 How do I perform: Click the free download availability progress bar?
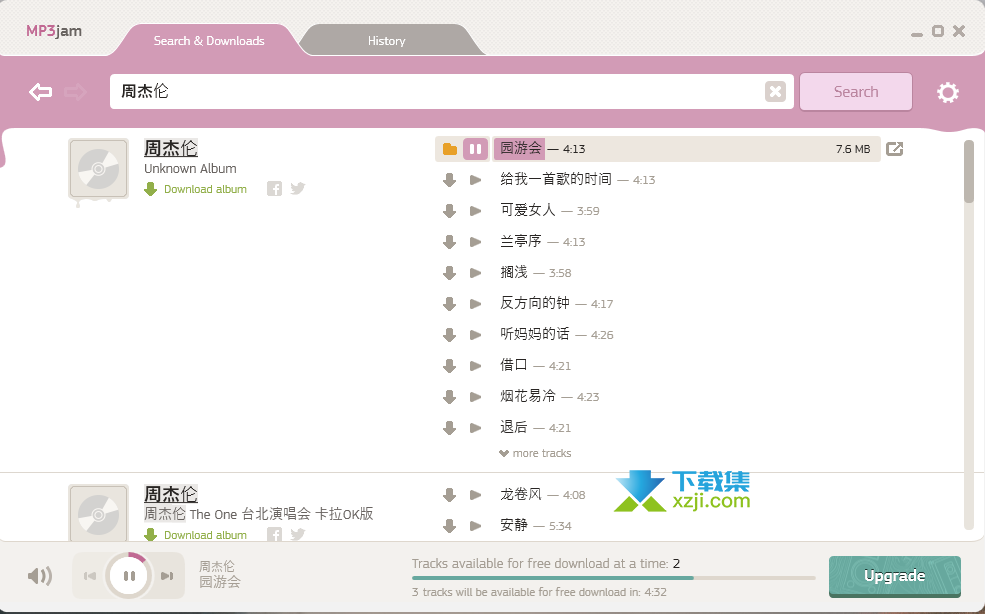pos(614,578)
